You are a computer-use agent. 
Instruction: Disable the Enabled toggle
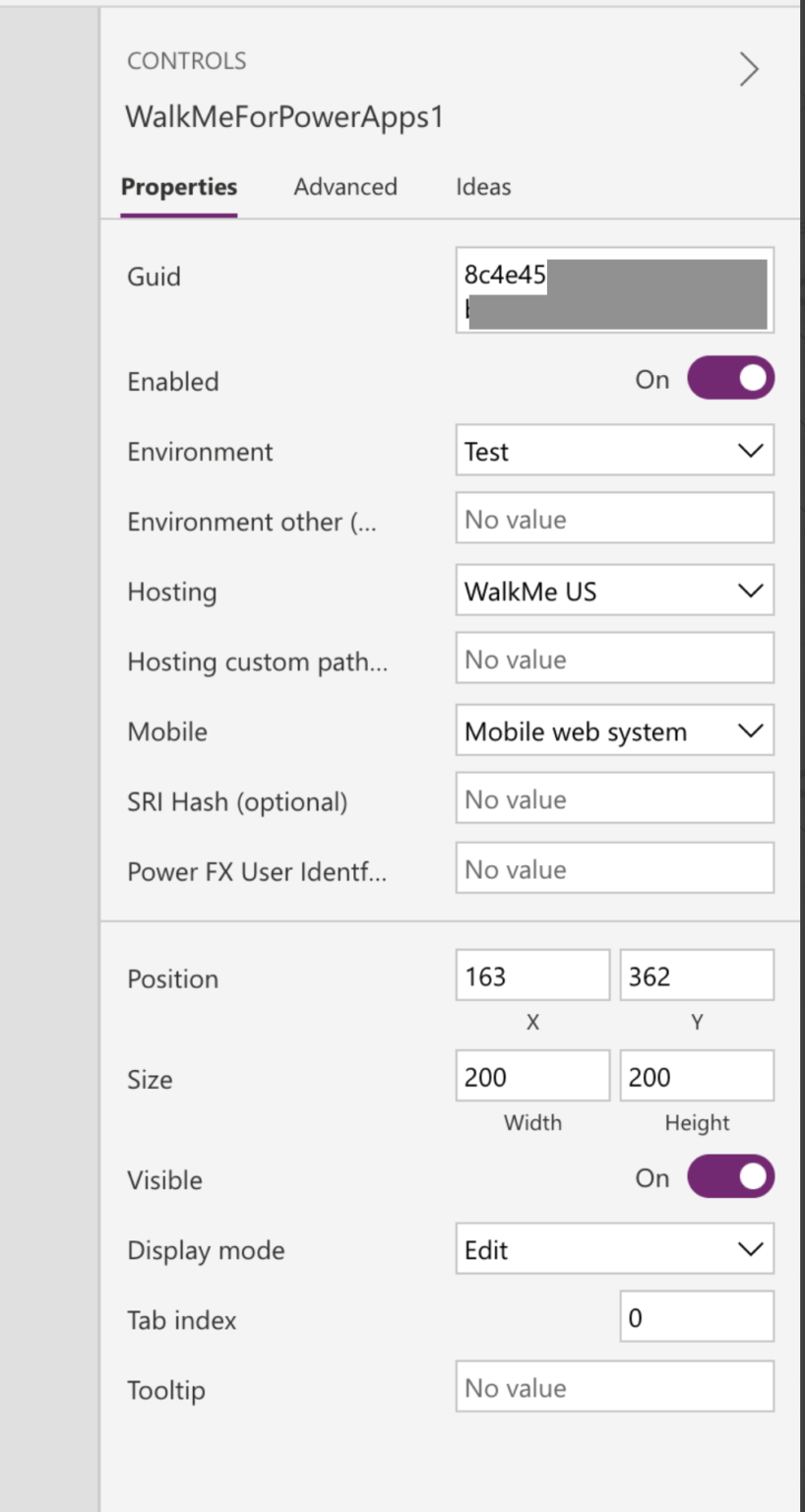tap(730, 378)
